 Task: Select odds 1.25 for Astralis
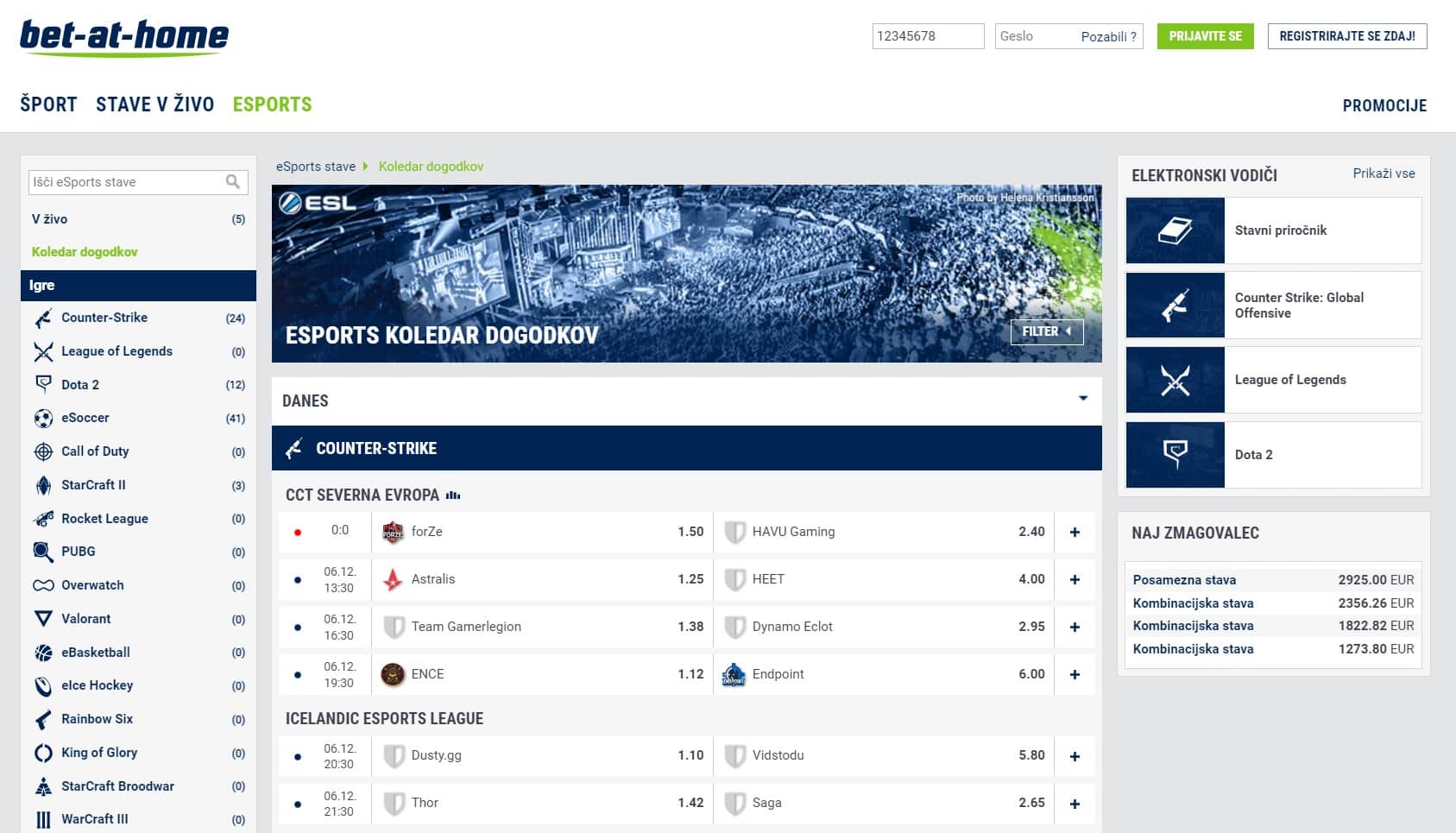pyautogui.click(x=690, y=579)
